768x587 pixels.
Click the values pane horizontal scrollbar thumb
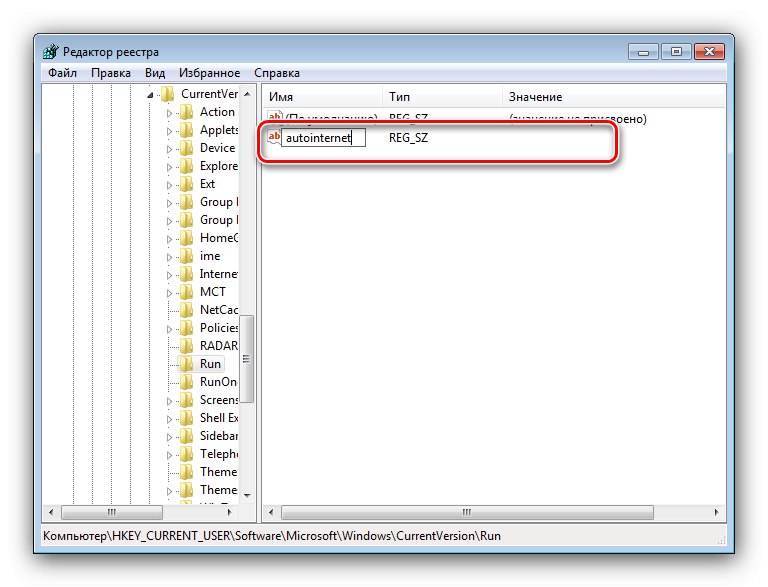pos(467,513)
